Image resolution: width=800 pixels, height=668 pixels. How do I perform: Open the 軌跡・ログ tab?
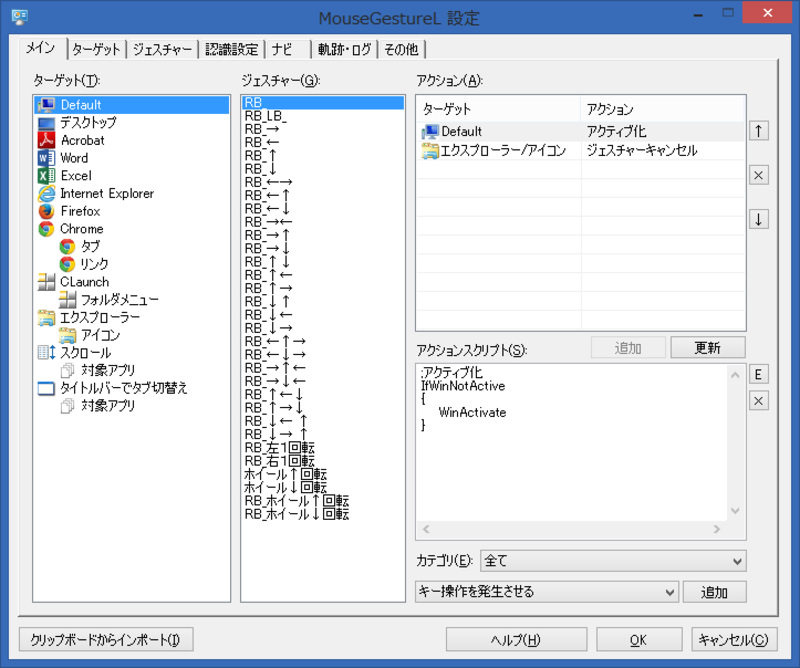click(344, 50)
